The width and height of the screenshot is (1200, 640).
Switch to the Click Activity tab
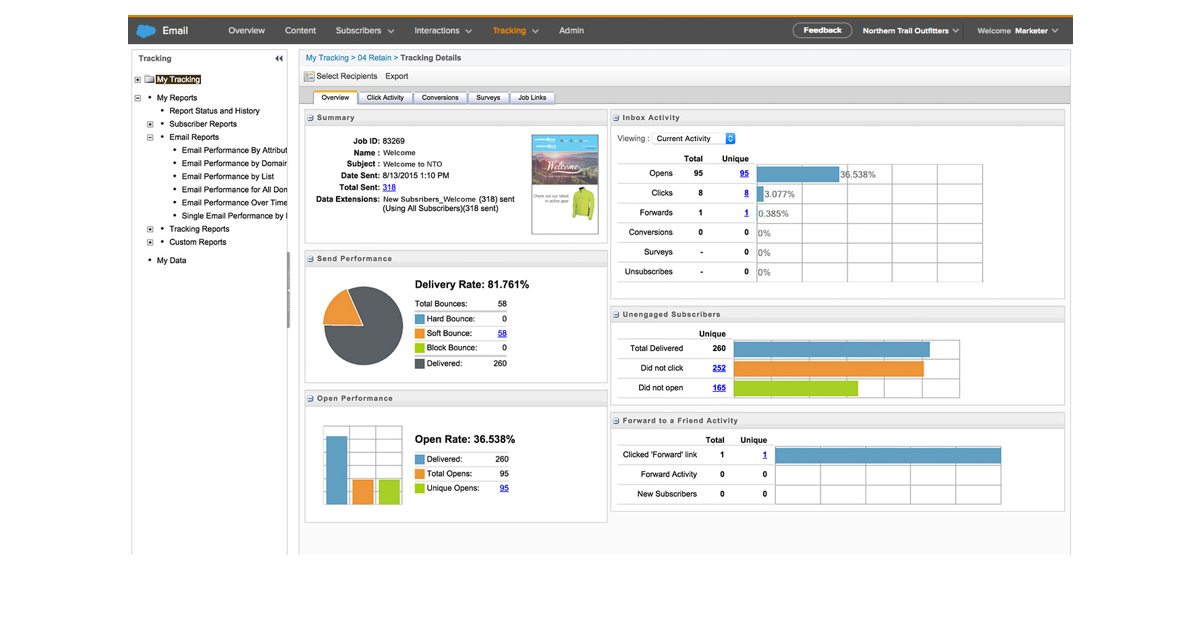(x=385, y=98)
